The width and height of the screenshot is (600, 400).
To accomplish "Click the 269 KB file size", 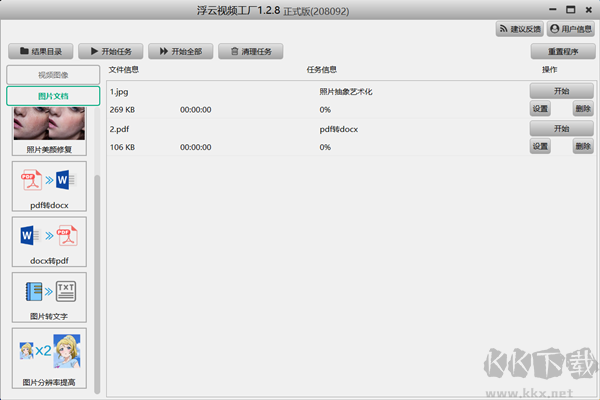I will 122,110.
